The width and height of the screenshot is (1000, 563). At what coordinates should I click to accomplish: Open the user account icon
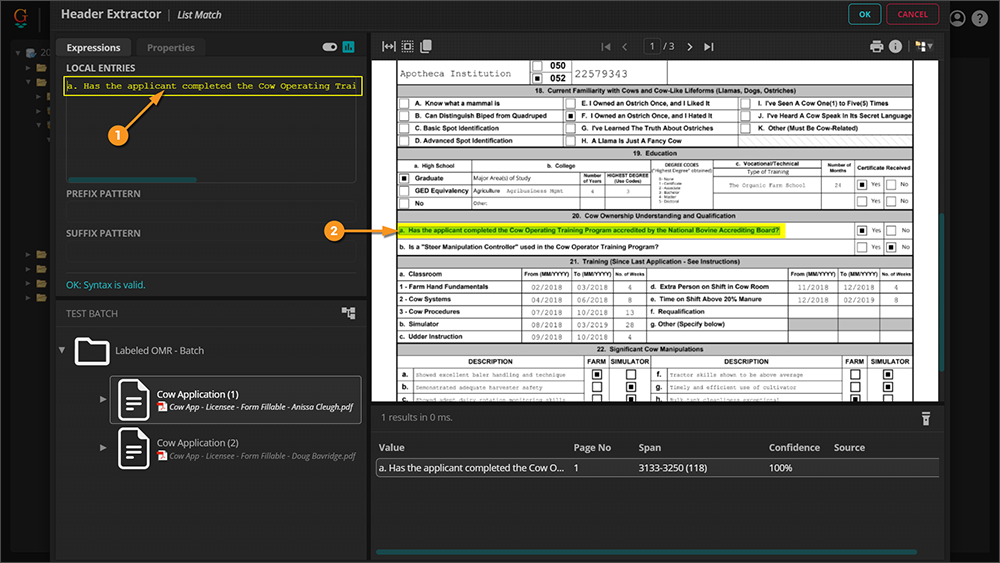[957, 18]
